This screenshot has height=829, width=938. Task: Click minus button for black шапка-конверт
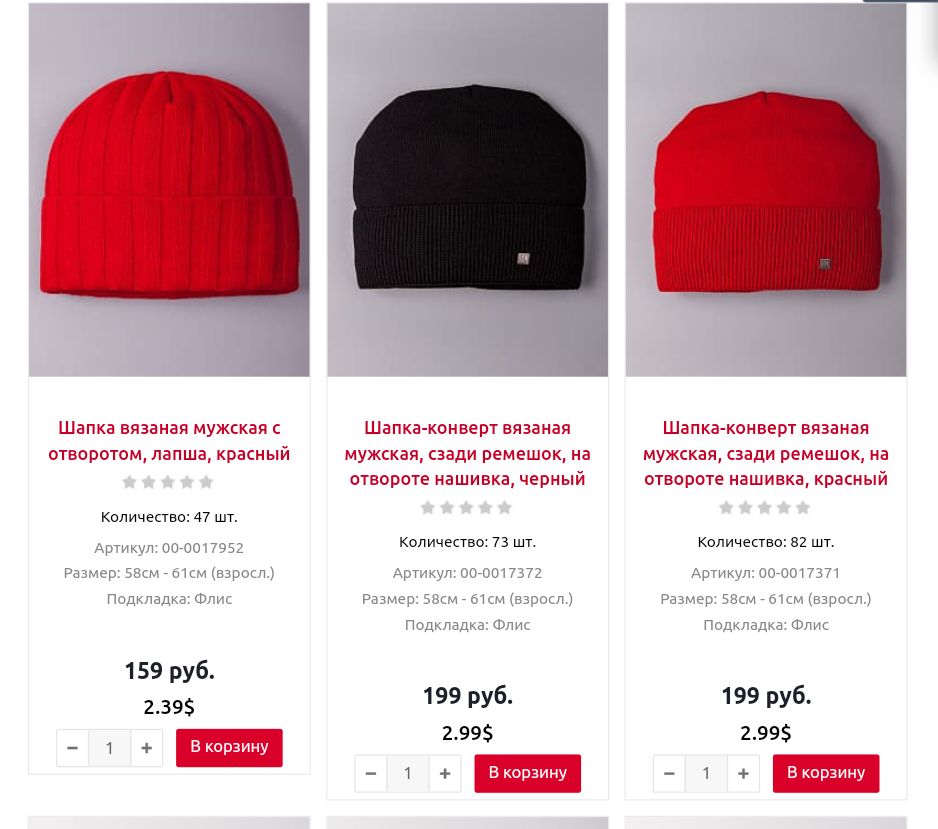coord(371,773)
